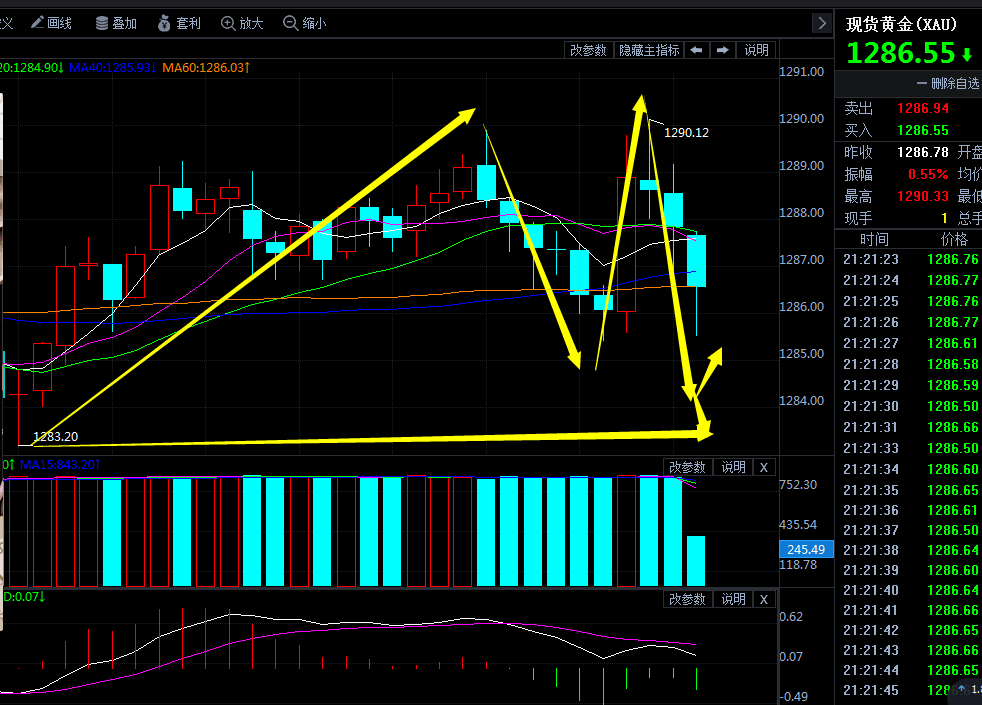
Task: Open the 叠加 overlay tool
Action: pyautogui.click(x=116, y=22)
